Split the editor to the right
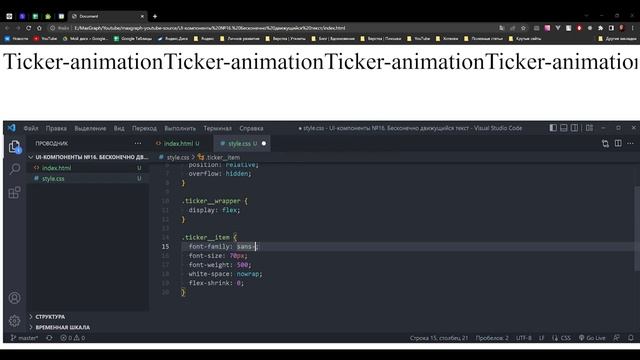Image resolution: width=640 pixels, height=360 pixels. click(618, 143)
